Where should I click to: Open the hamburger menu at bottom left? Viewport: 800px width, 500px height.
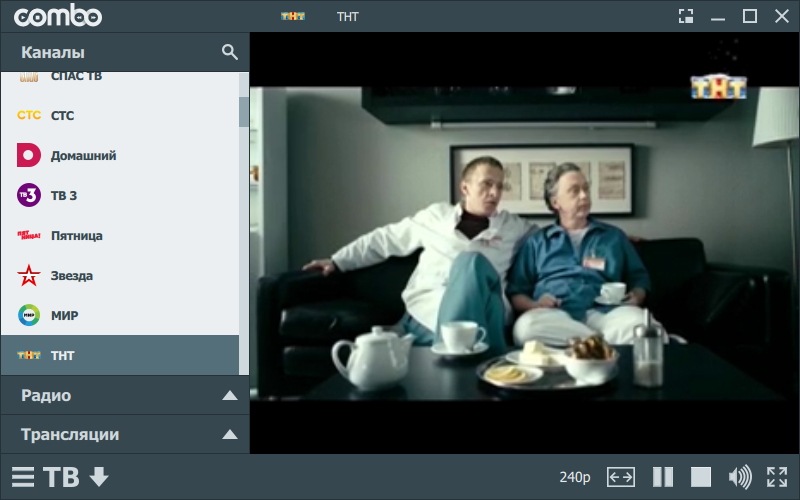pyautogui.click(x=23, y=477)
